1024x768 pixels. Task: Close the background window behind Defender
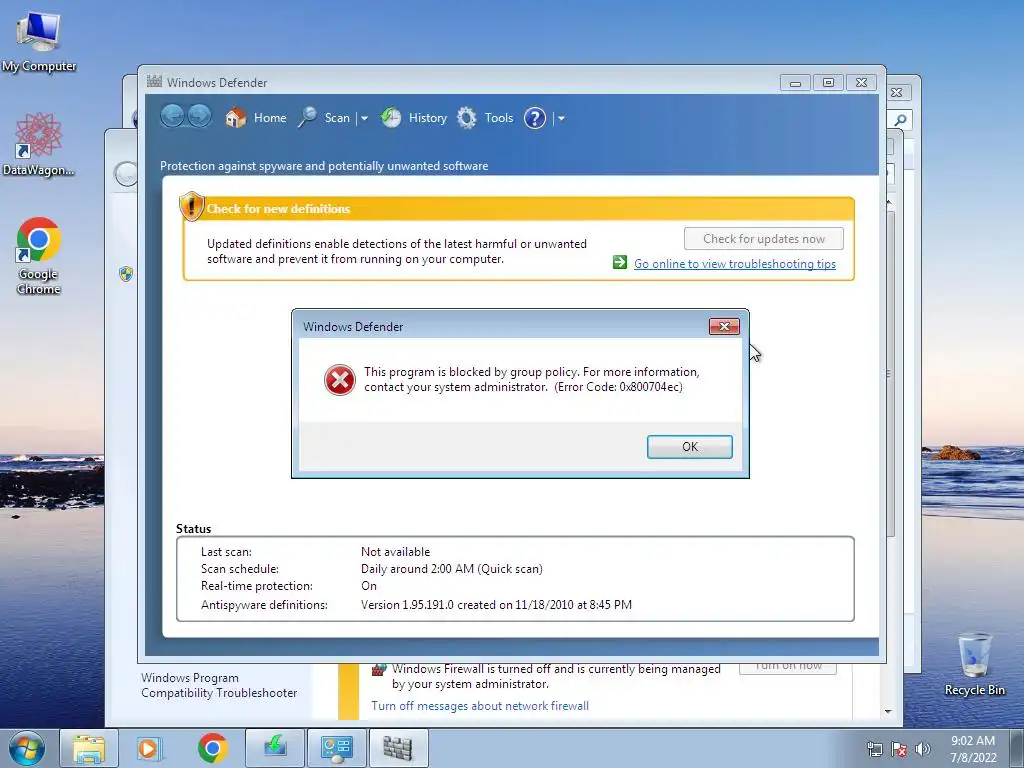(x=898, y=93)
